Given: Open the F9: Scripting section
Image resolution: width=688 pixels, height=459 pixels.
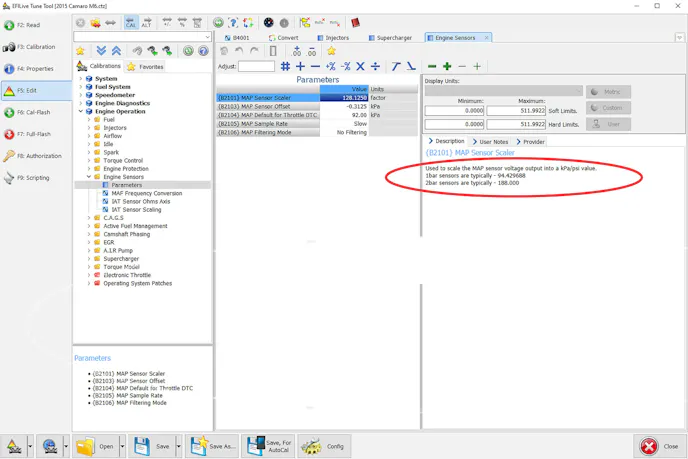Looking at the screenshot, I should 32,178.
